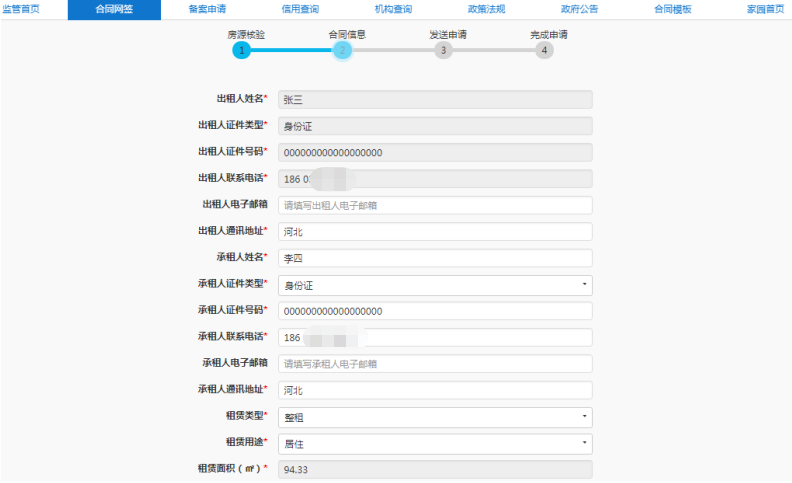Click step 2 circle 合同信息
Image resolution: width=792 pixels, height=483 pixels.
click(x=342, y=50)
